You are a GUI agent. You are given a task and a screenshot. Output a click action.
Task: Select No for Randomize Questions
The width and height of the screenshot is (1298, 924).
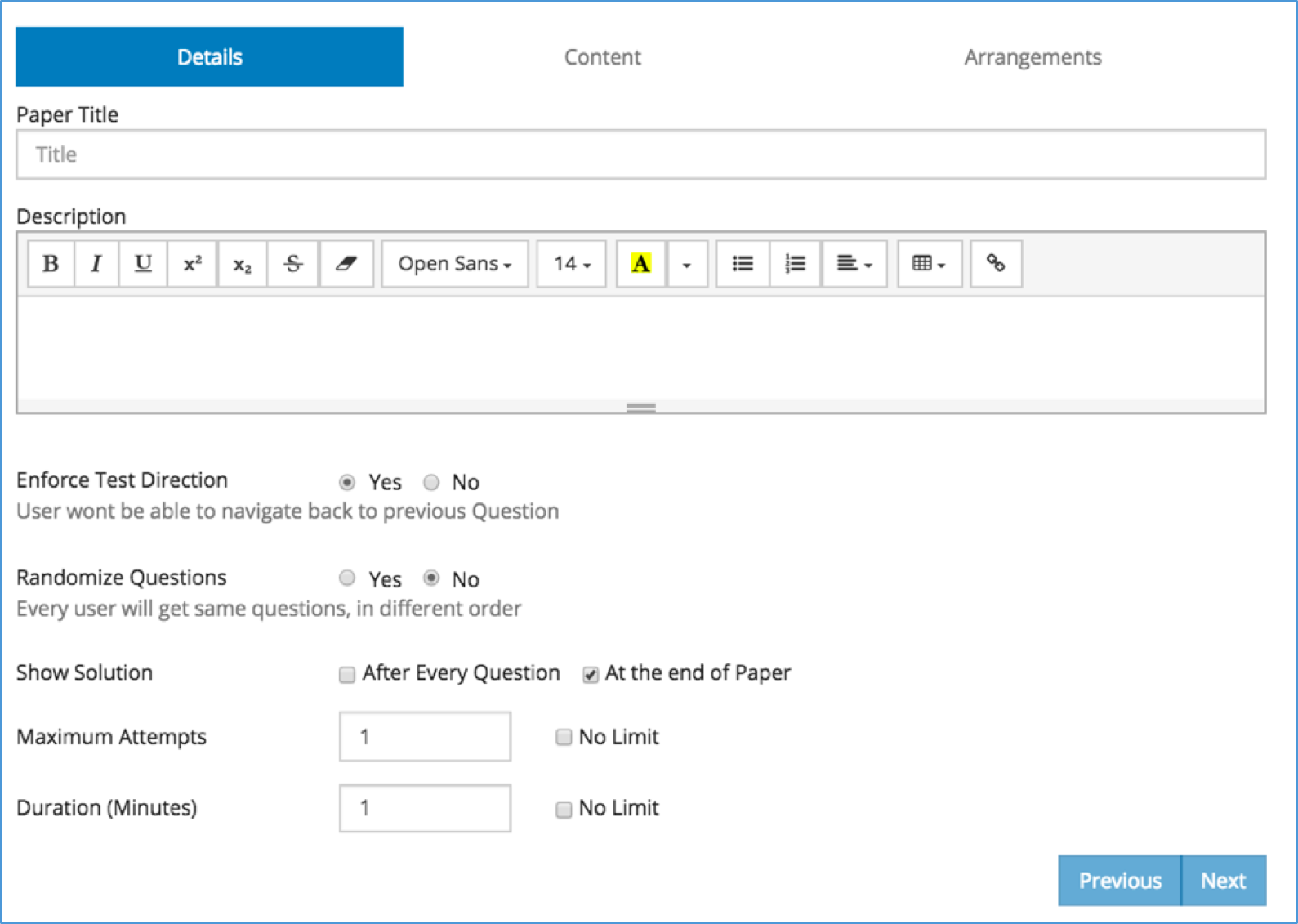pos(431,578)
